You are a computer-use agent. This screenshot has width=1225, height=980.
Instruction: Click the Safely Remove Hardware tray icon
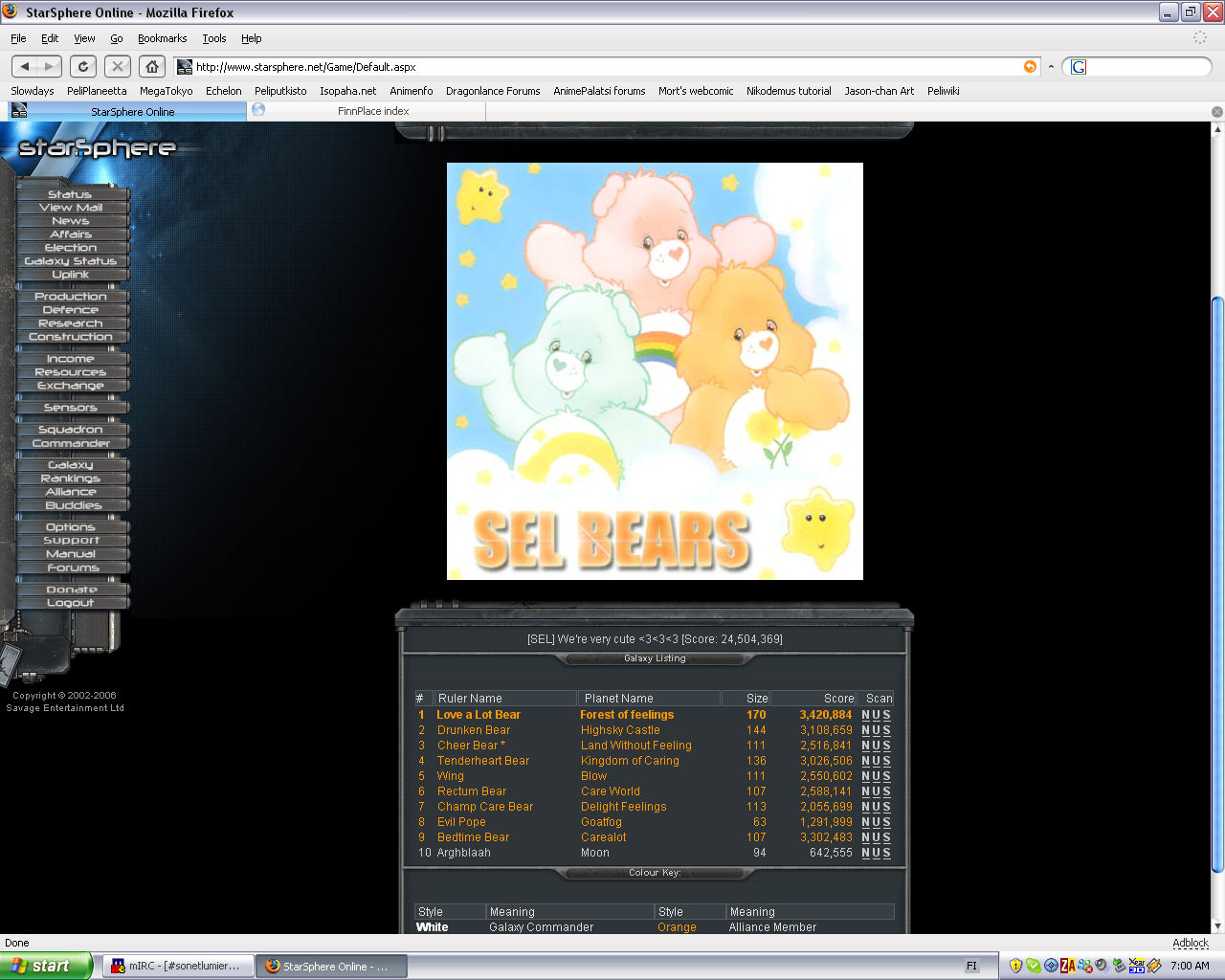click(1119, 966)
